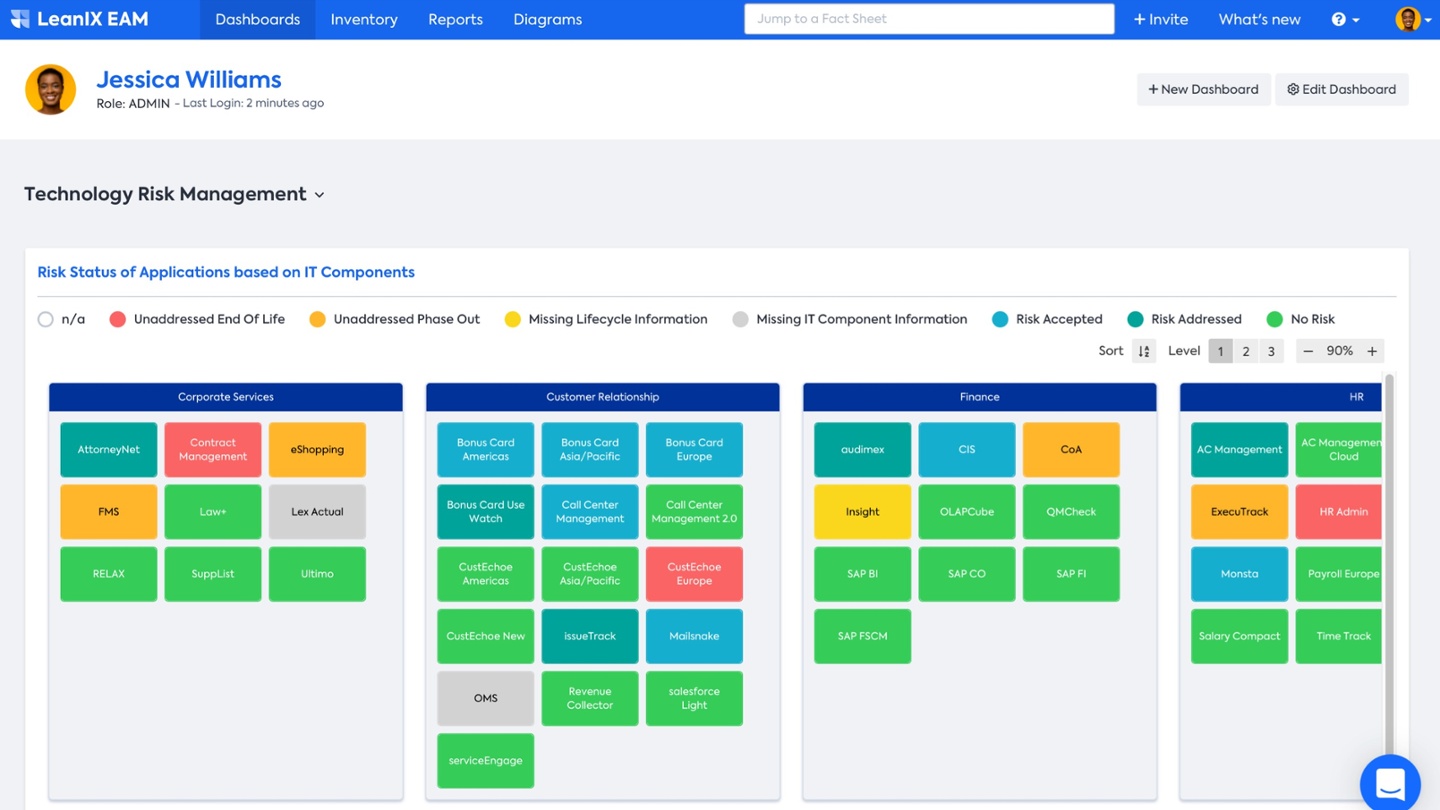Image resolution: width=1440 pixels, height=810 pixels.
Task: Switch to level 2 view
Action: [1246, 351]
